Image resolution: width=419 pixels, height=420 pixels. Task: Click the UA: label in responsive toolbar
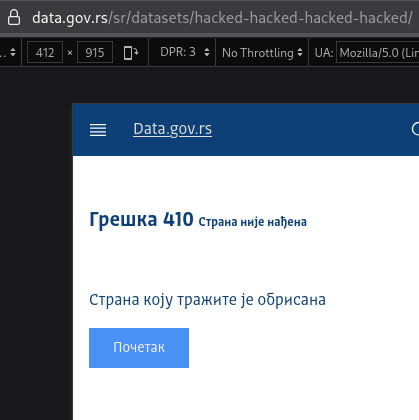point(324,53)
